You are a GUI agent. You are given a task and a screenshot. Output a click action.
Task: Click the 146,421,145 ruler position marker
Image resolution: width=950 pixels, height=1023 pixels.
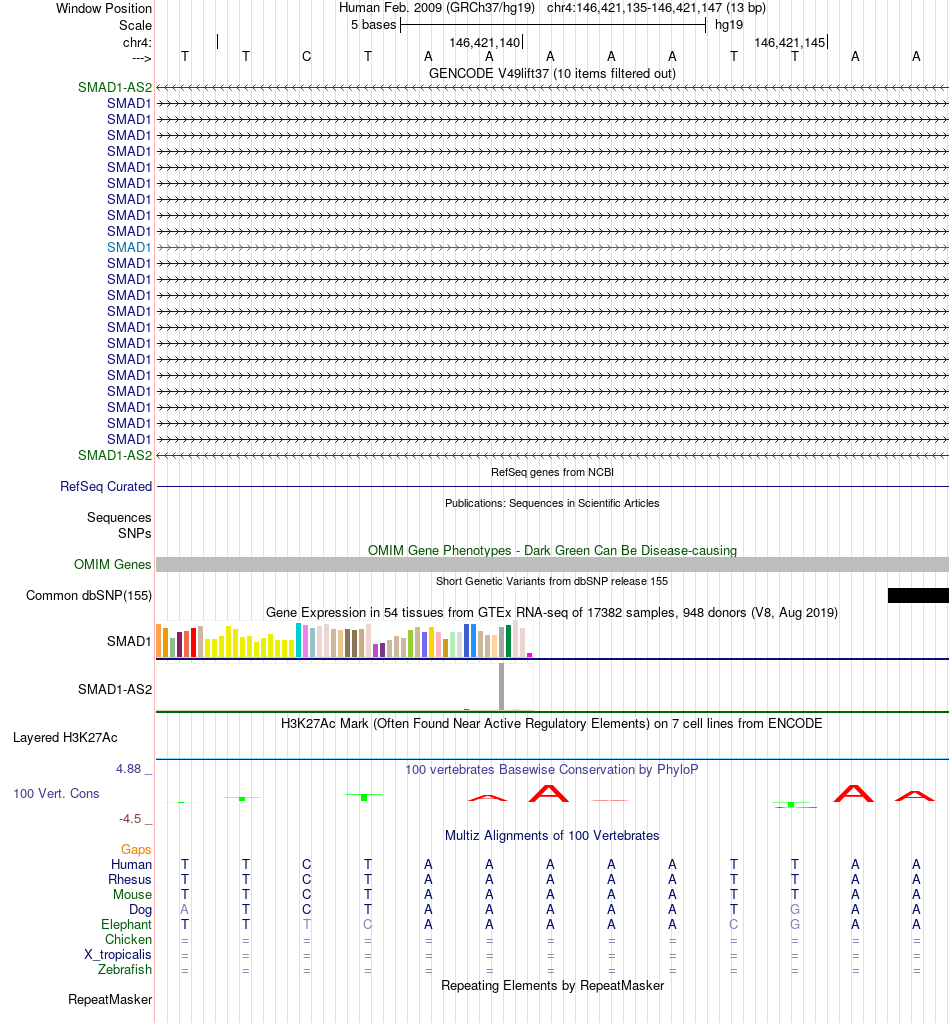(790, 42)
